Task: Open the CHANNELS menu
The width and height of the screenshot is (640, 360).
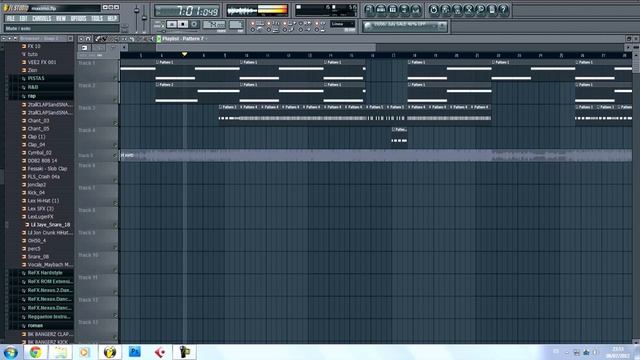Action: (42, 18)
